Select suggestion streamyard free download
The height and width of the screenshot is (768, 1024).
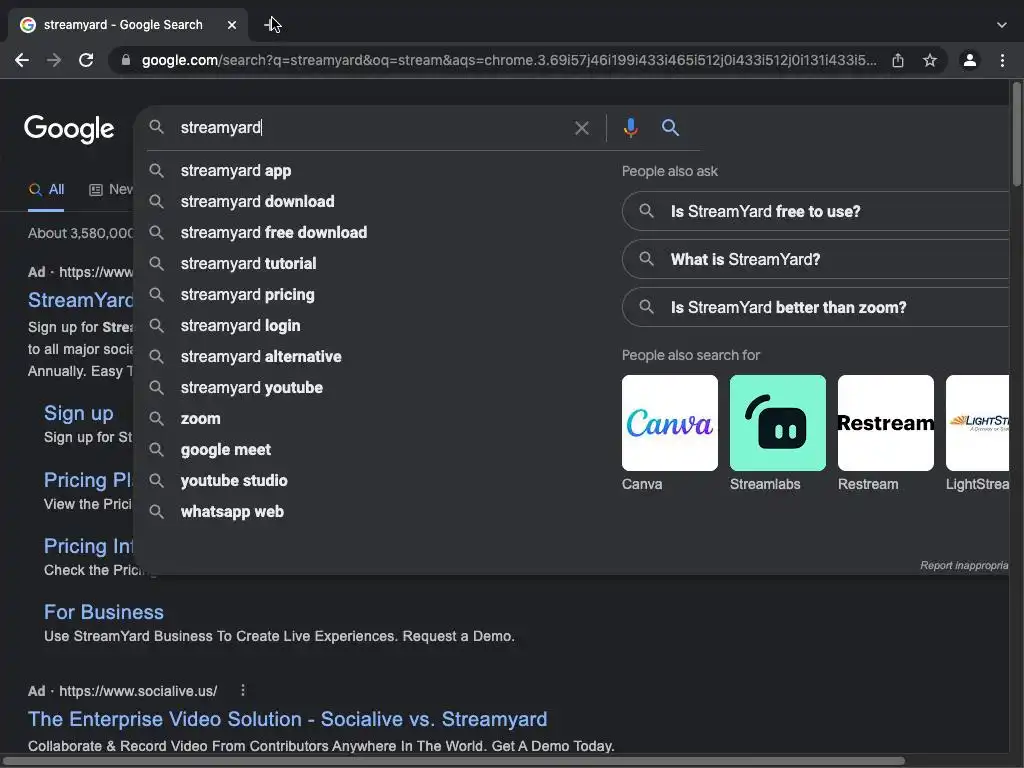tap(274, 232)
